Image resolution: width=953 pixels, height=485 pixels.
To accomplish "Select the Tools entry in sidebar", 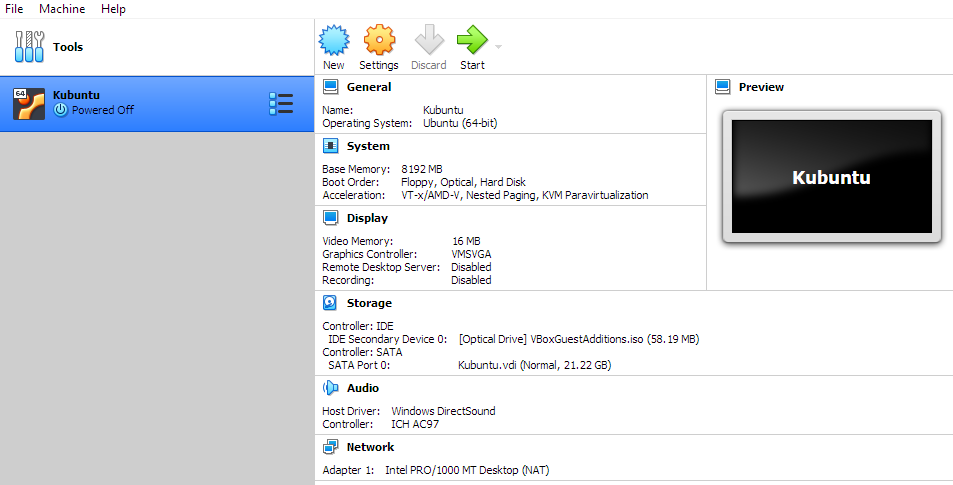I will (157, 47).
